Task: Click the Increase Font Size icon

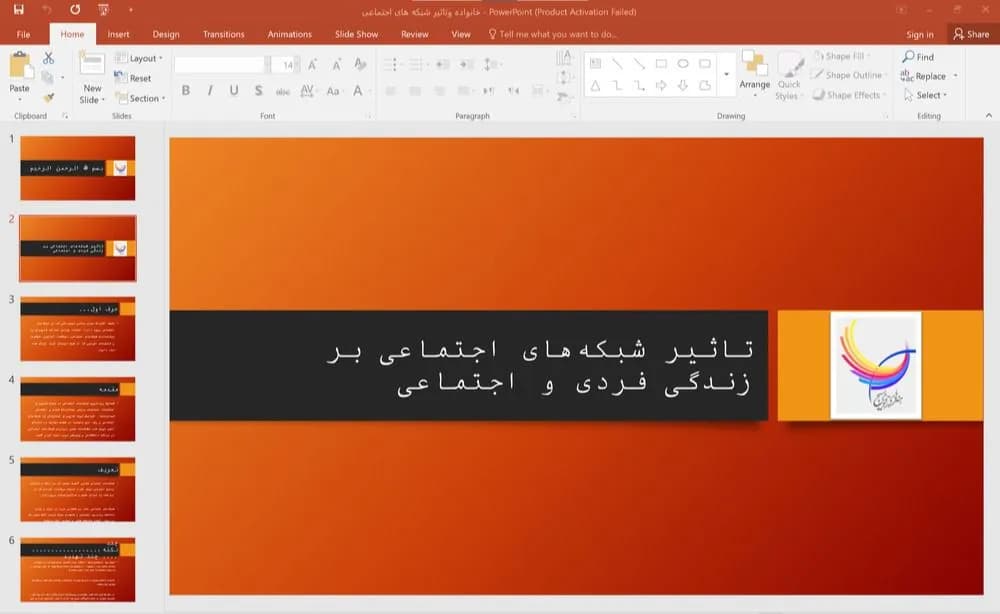Action: pyautogui.click(x=312, y=64)
